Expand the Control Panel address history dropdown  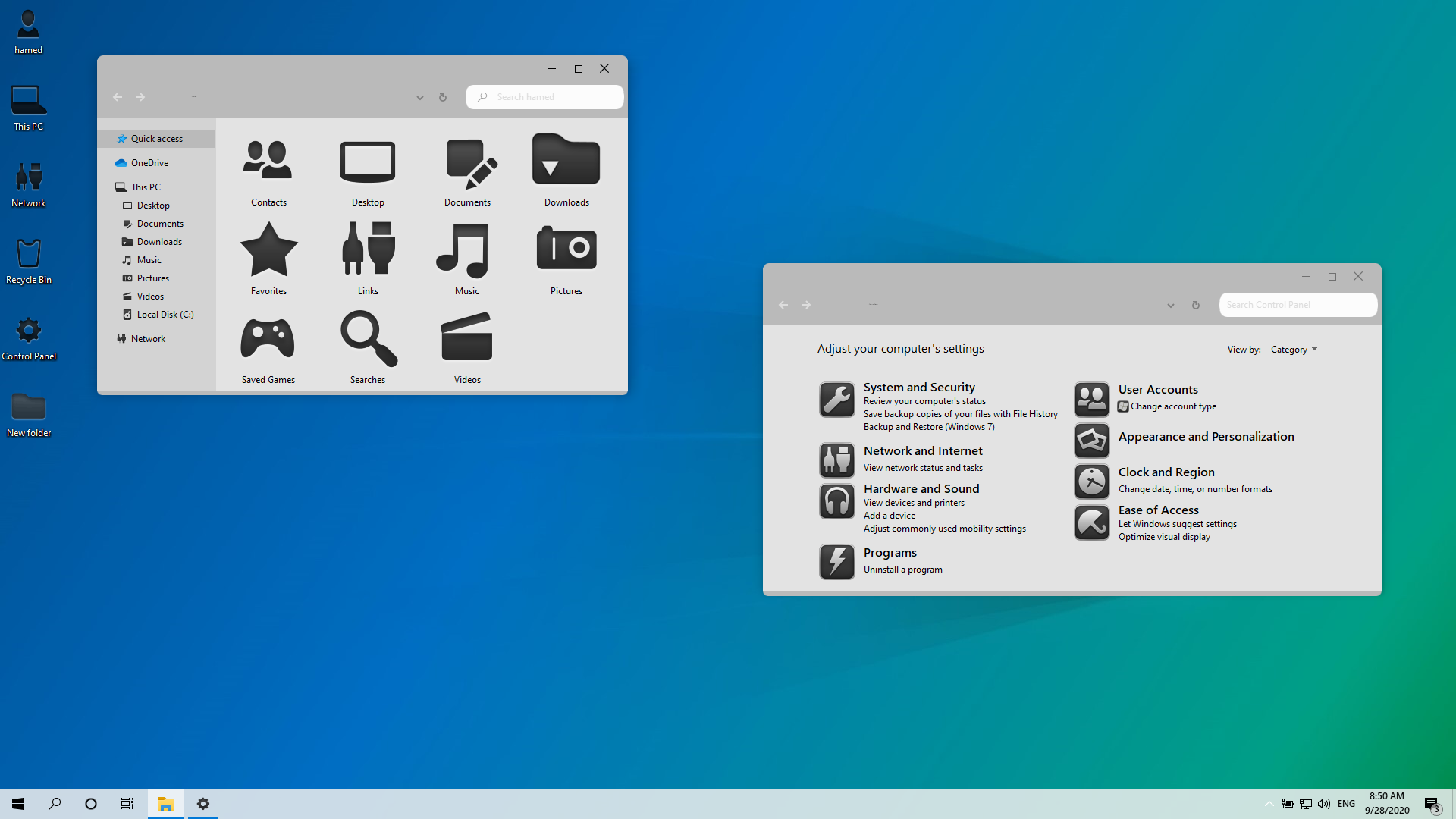point(1170,306)
